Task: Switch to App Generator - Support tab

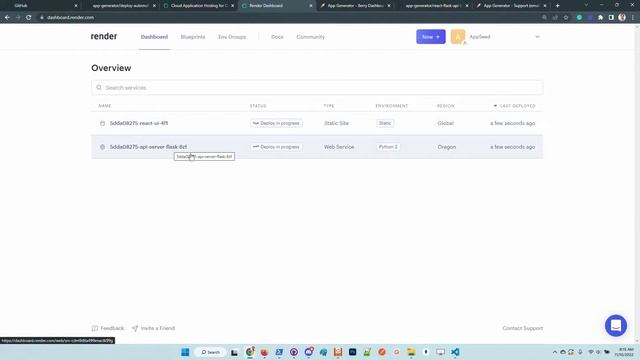Action: click(x=512, y=6)
